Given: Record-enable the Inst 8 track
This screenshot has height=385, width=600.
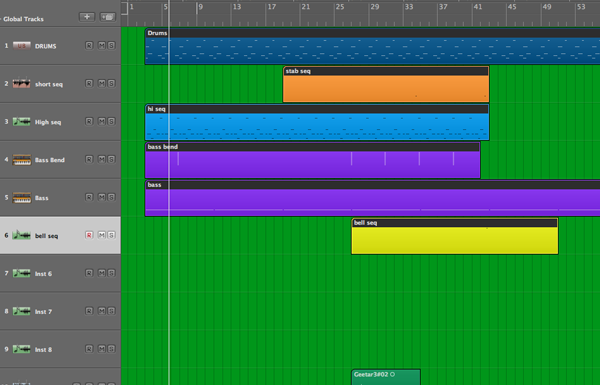Looking at the screenshot, I should coord(89,349).
